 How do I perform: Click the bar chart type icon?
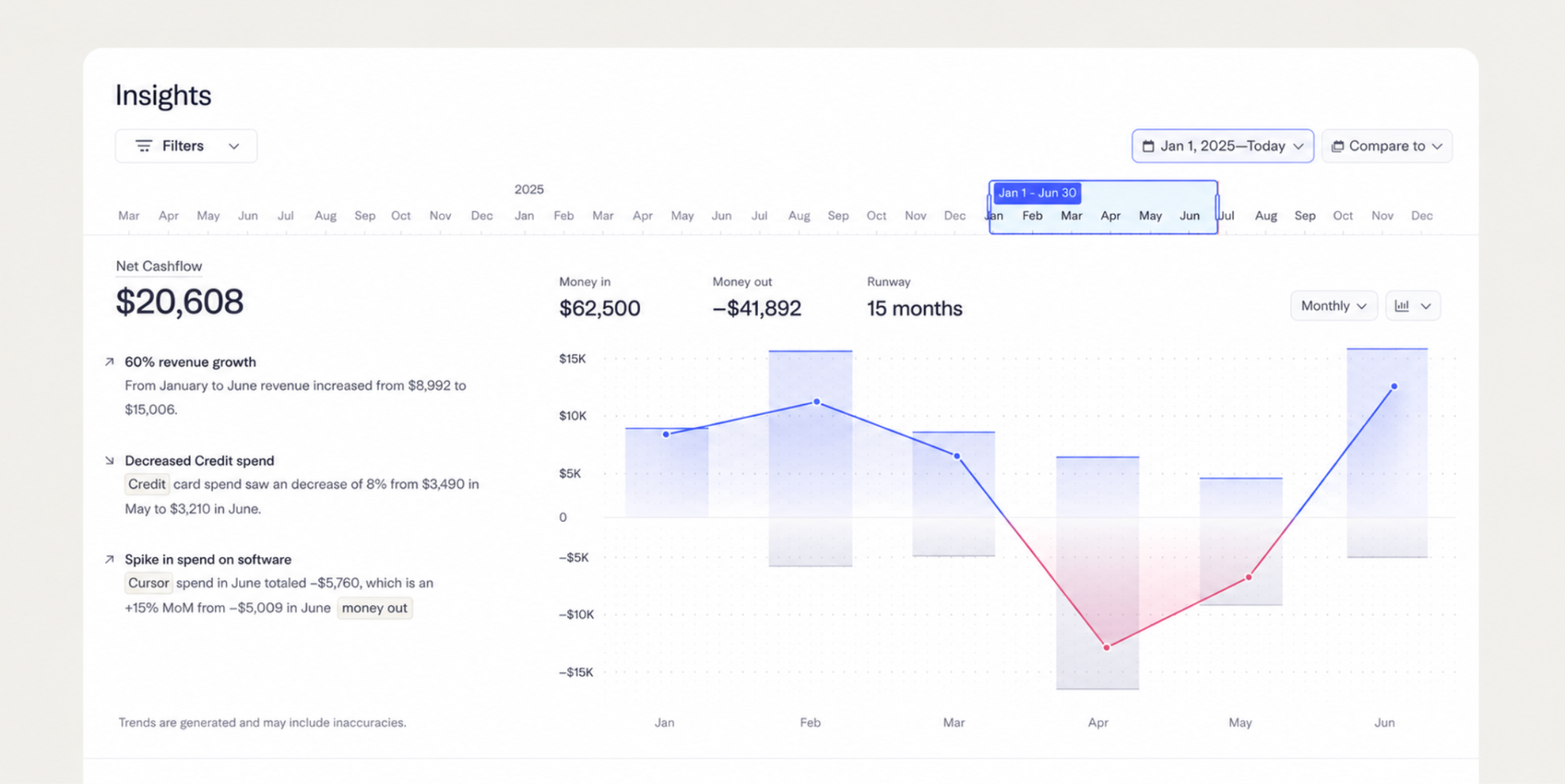click(x=1401, y=306)
